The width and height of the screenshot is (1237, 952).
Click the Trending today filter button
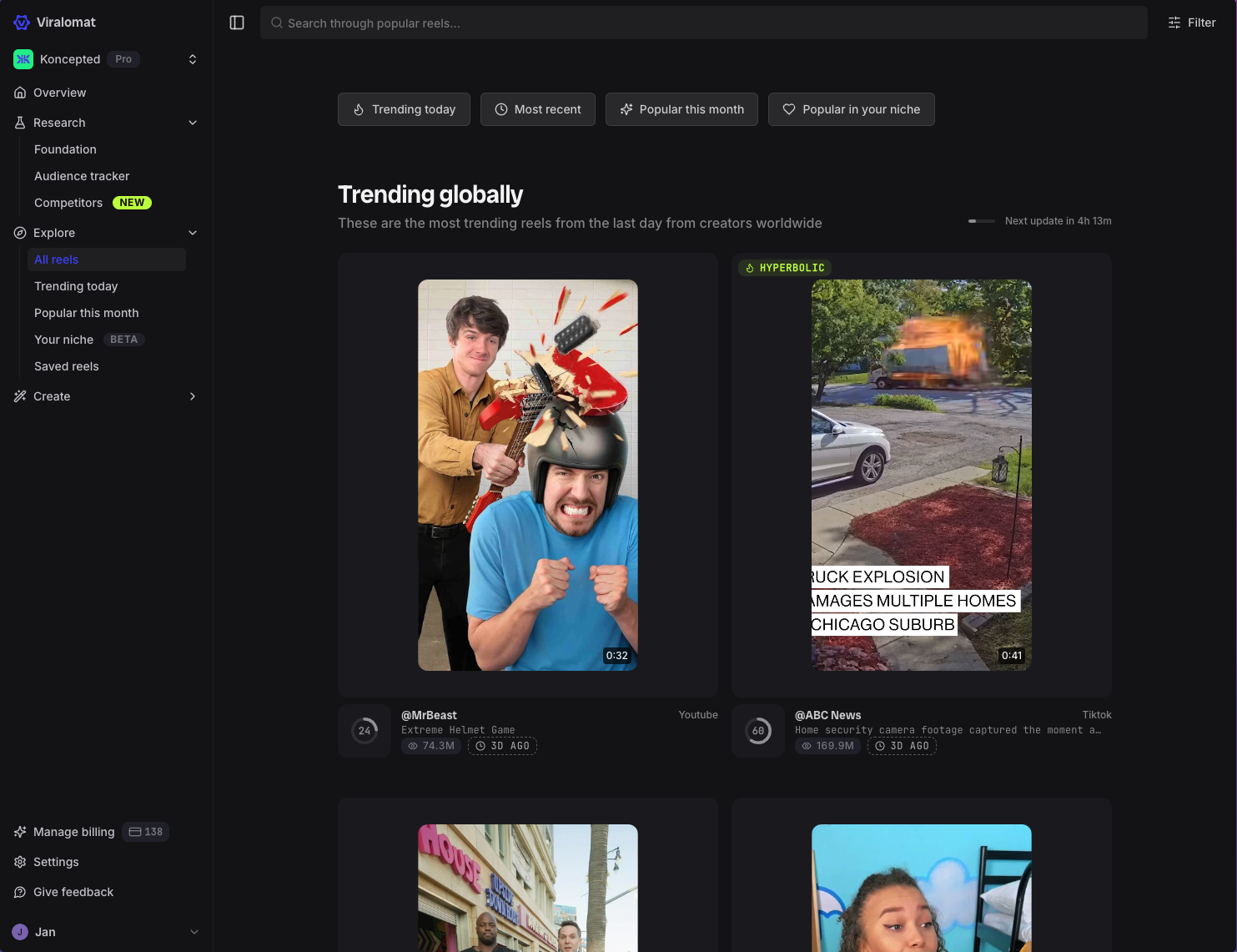pyautogui.click(x=404, y=109)
